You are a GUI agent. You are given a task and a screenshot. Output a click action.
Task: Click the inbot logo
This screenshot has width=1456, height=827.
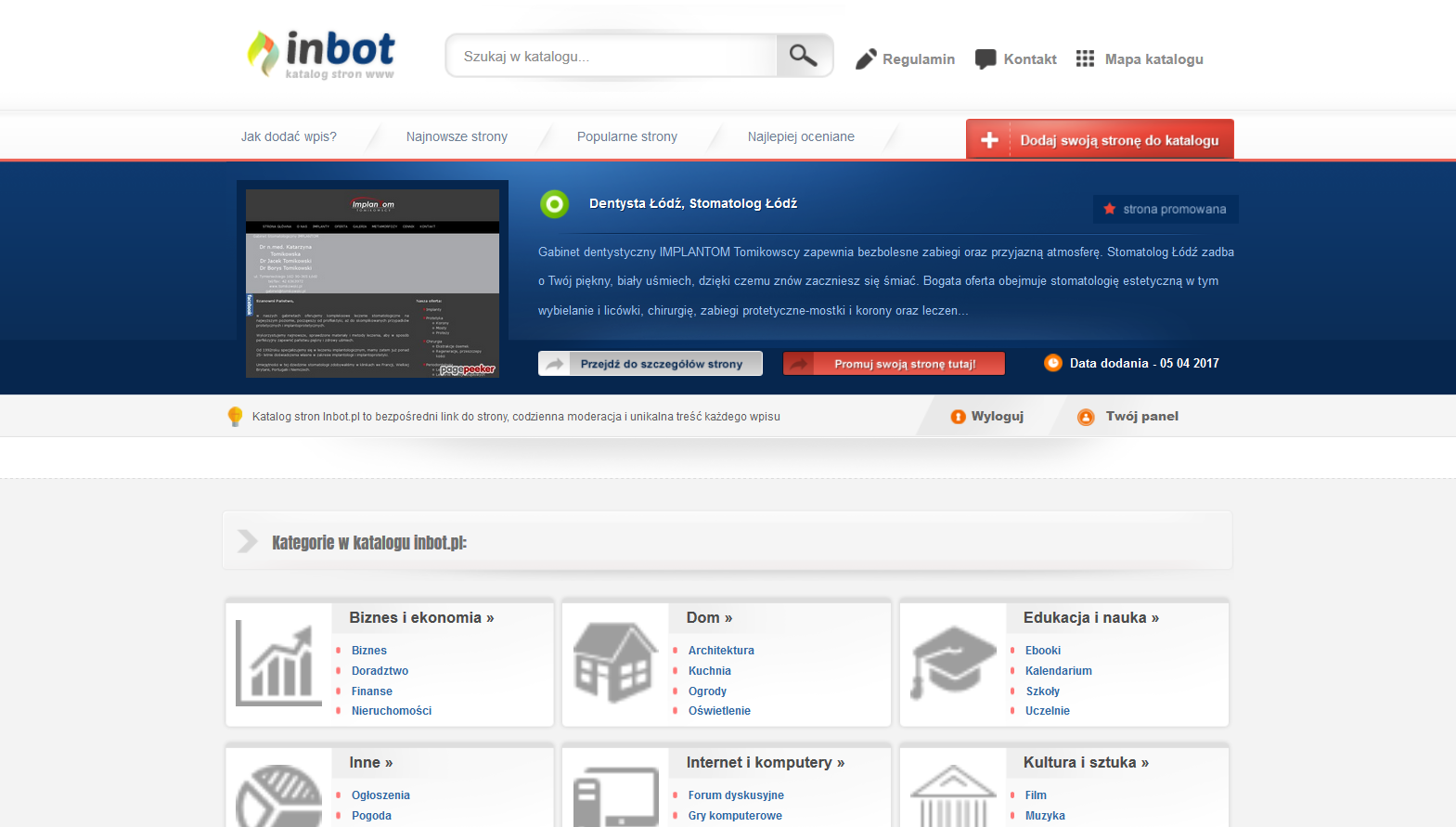tap(321, 54)
